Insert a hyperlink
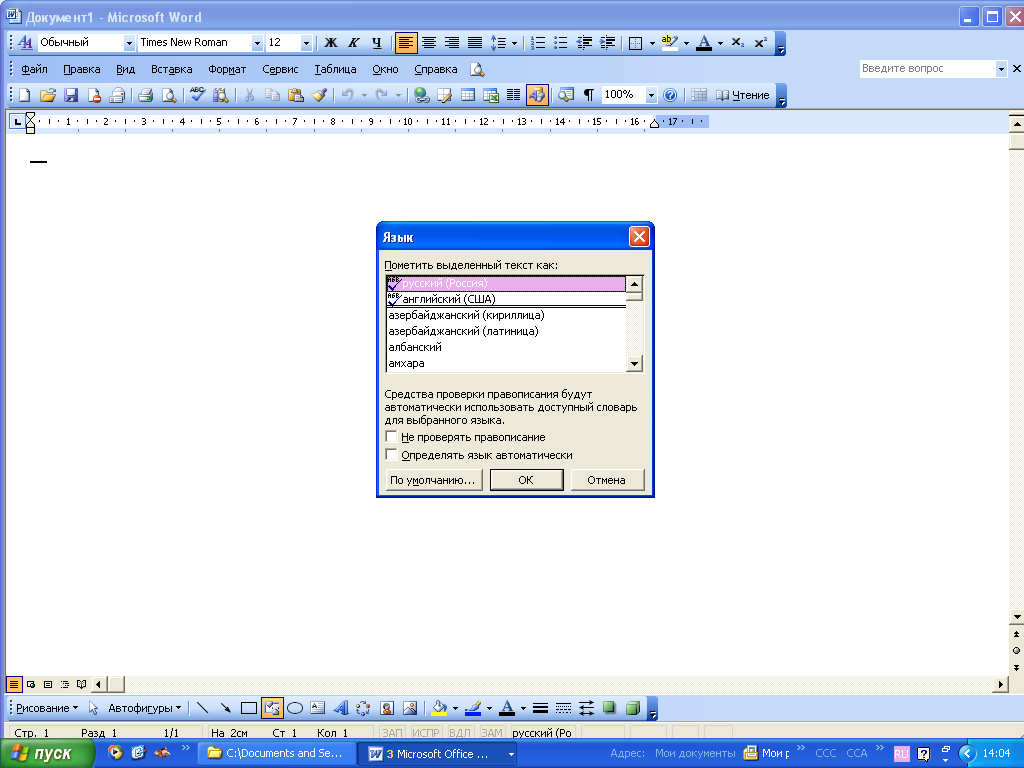Viewport: 1024px width, 768px height. pyautogui.click(x=422, y=95)
